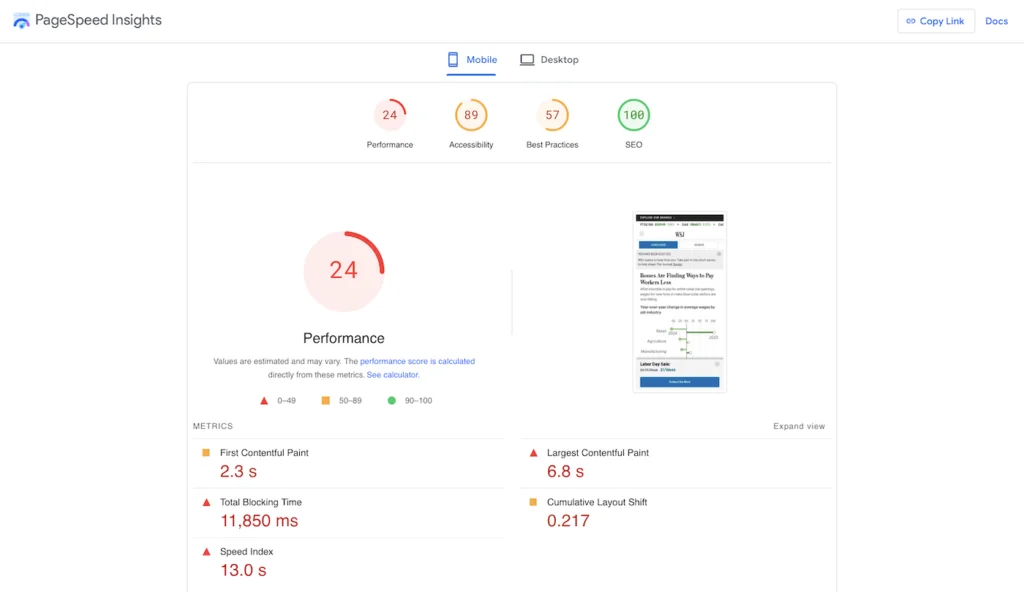This screenshot has width=1024, height=592.
Task: Click orange square beside Cumulative Layout Shift
Action: 533,502
